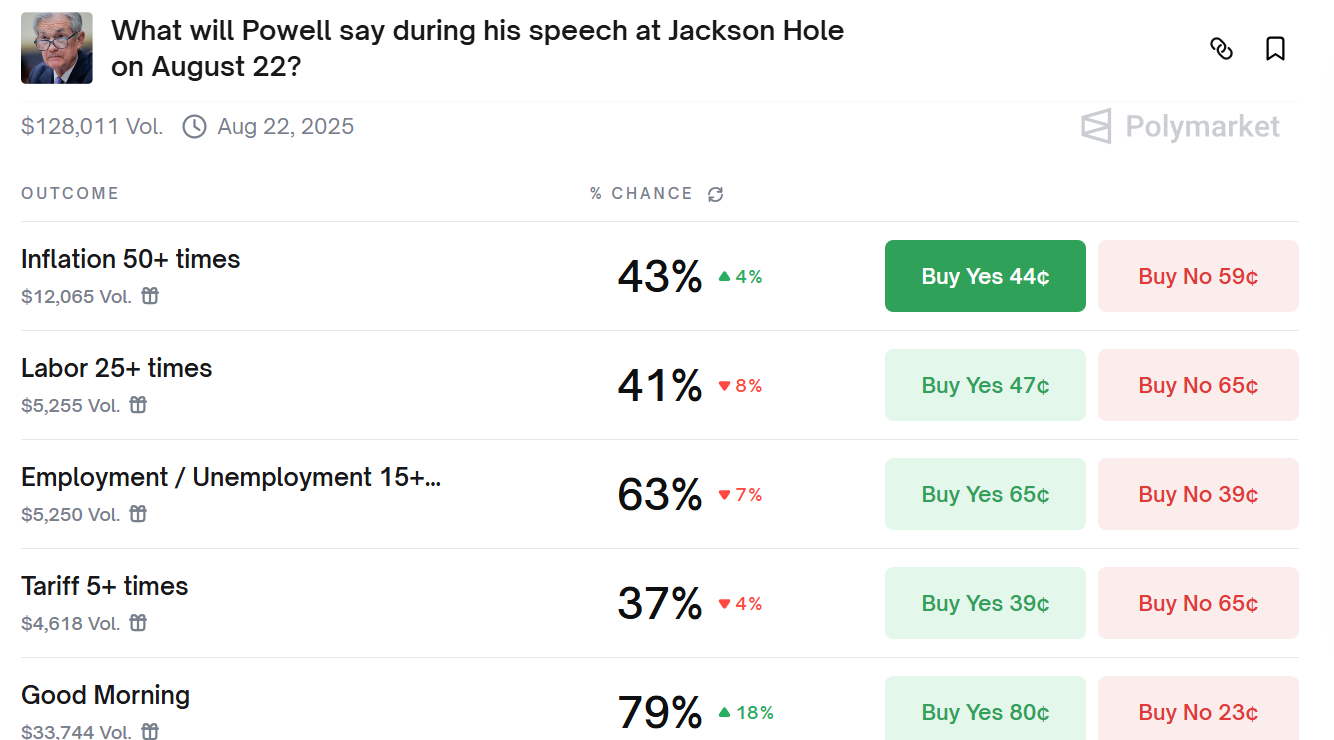Buy No at 23¢ for Good Morning
The width and height of the screenshot is (1334, 740).
[1198, 711]
